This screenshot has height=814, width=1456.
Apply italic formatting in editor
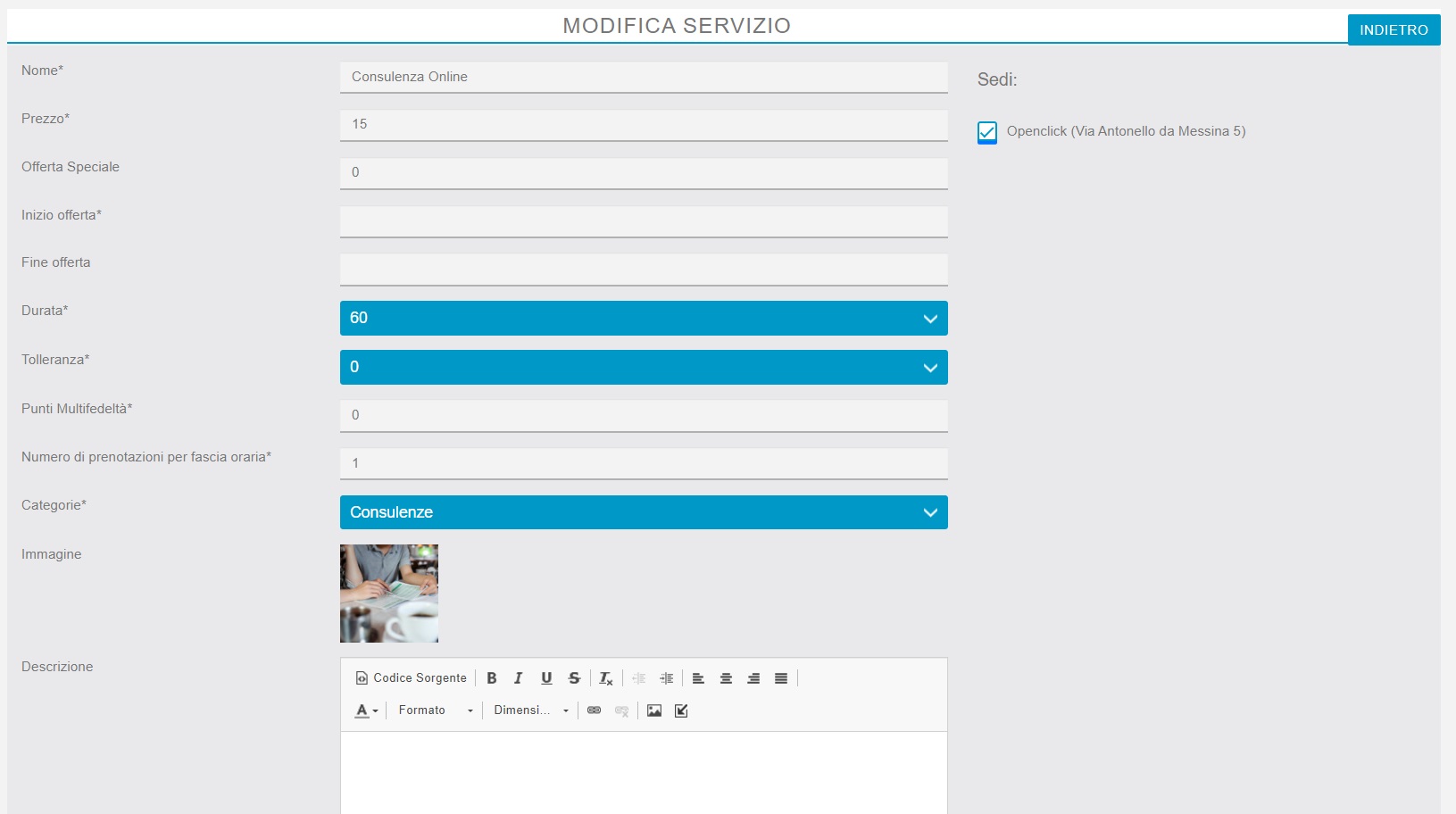[518, 678]
